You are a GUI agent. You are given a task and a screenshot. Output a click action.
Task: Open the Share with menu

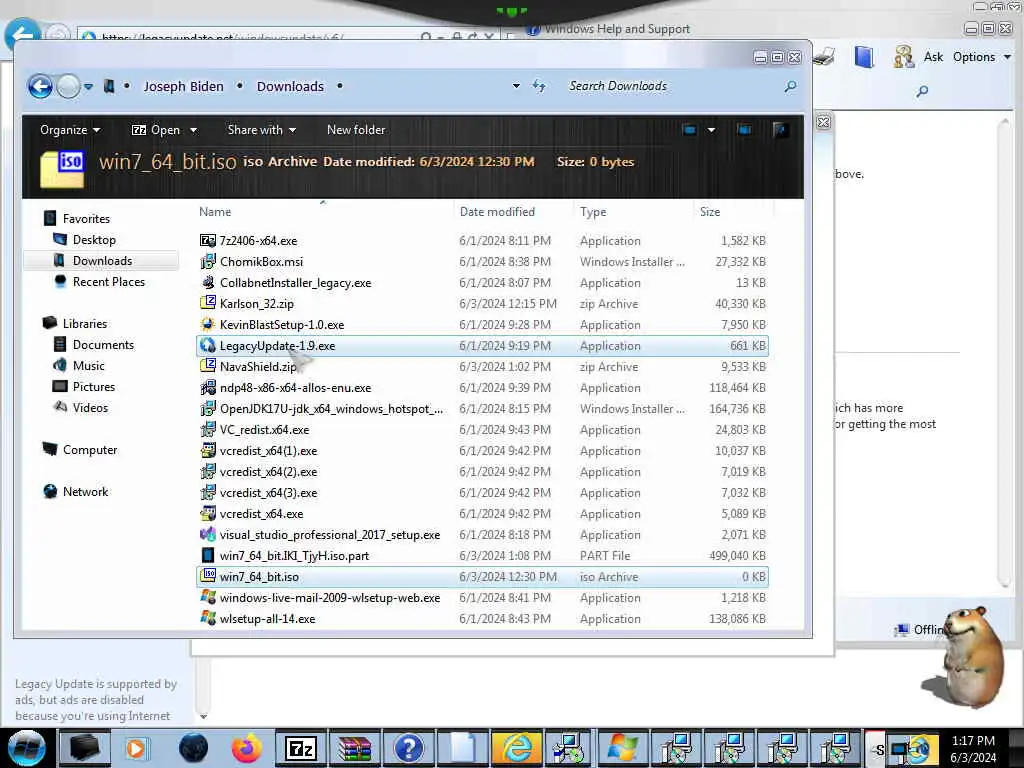pos(261,130)
